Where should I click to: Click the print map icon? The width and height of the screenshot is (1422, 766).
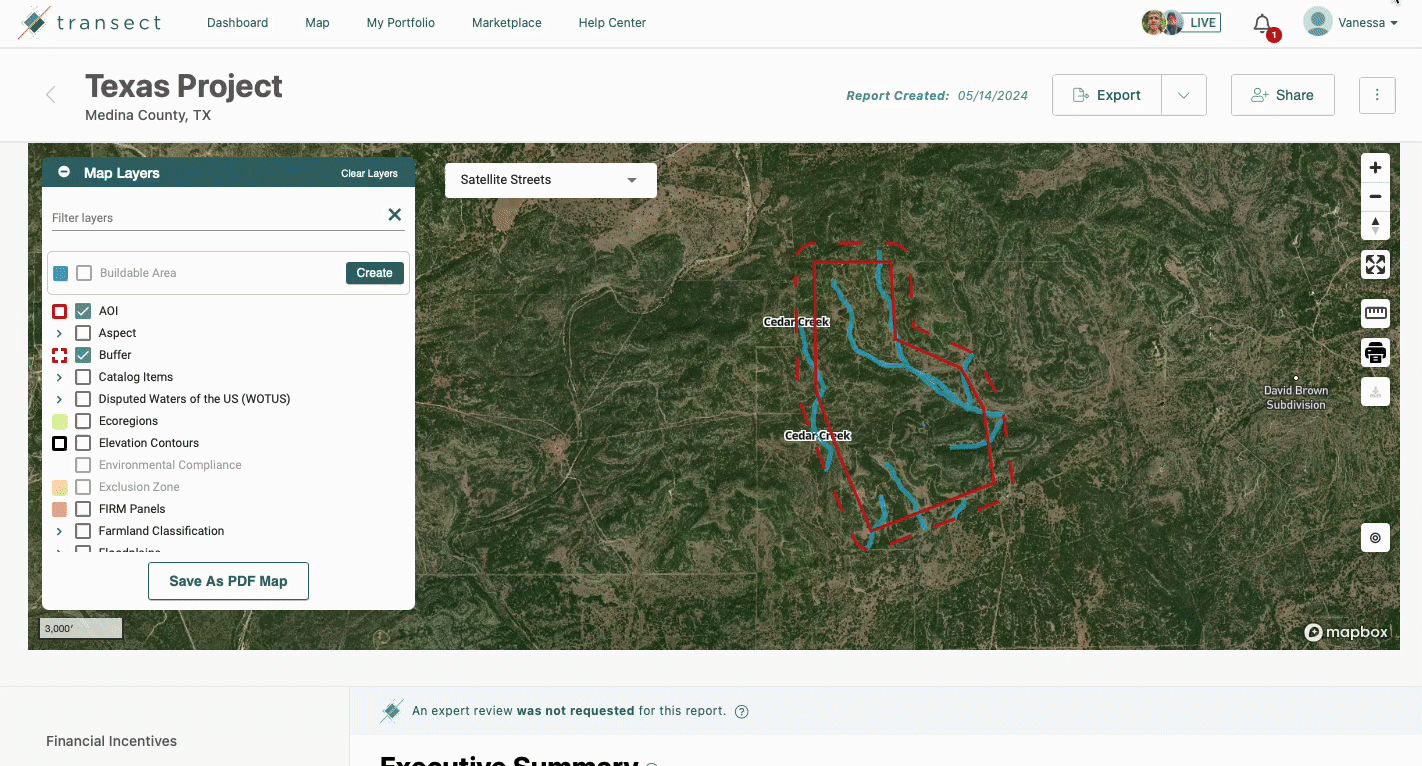1376,352
